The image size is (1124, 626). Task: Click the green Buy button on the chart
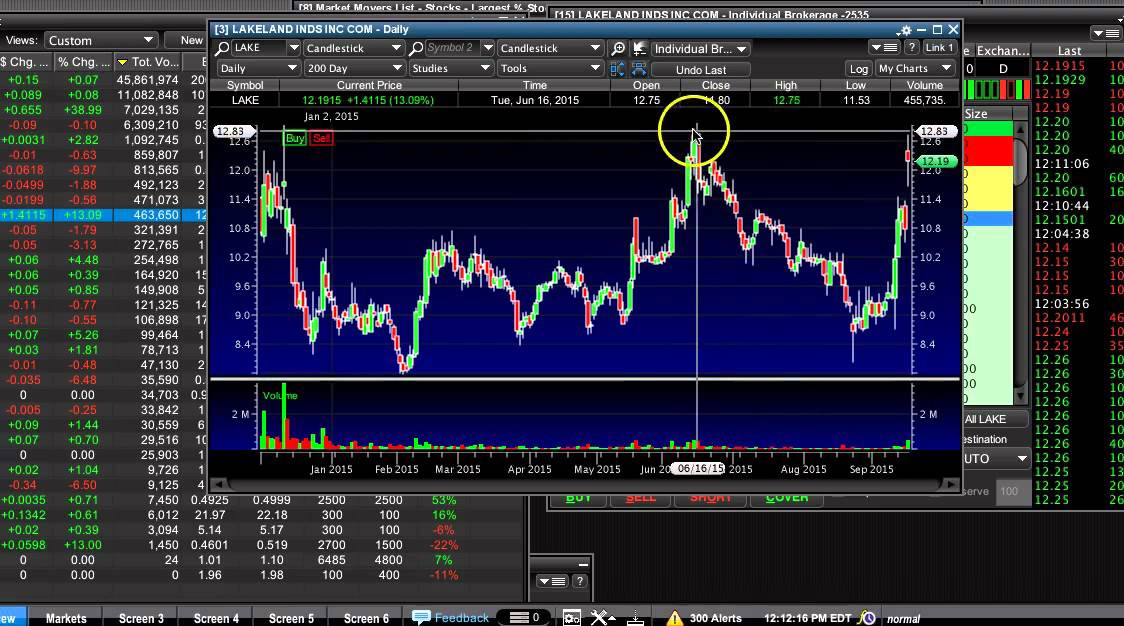click(295, 138)
